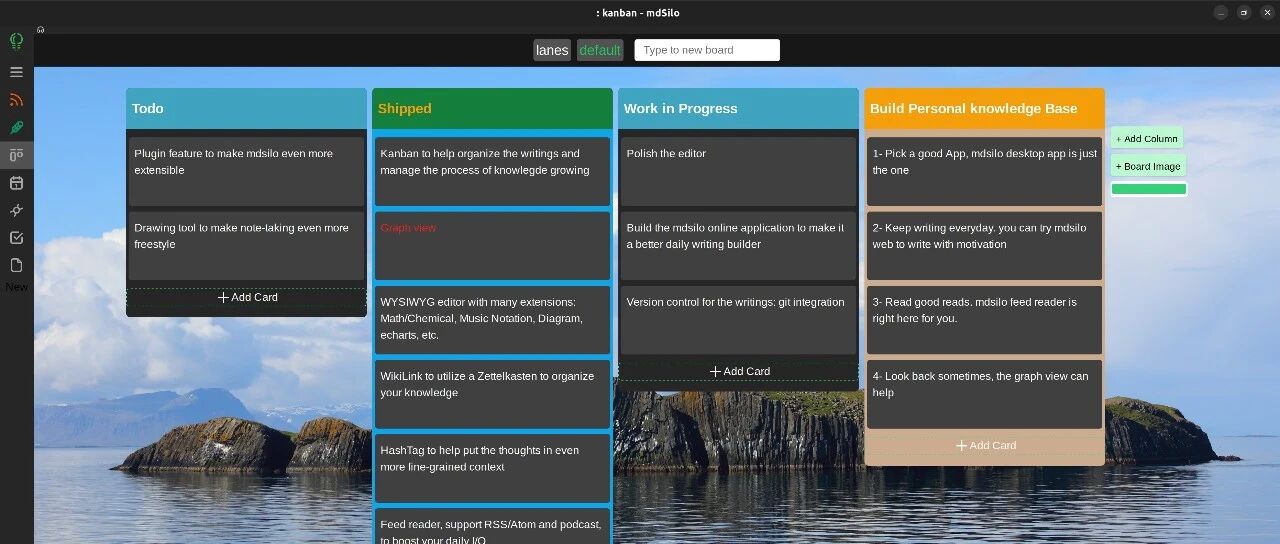Add a card to Build Personal knowledge Base
The image size is (1280, 544).
(x=985, y=445)
